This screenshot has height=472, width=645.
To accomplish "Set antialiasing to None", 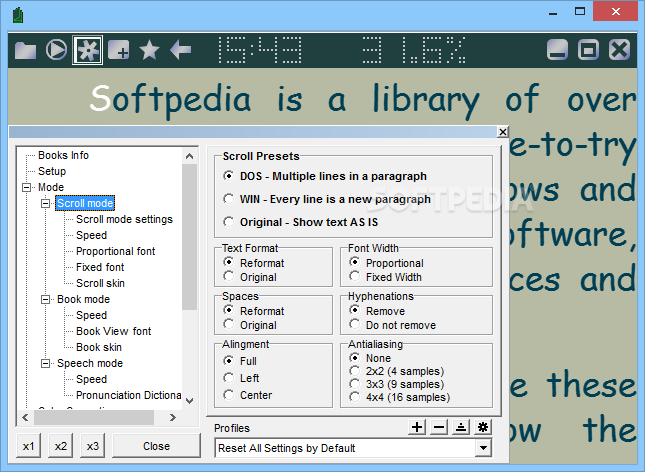I will tap(370, 358).
